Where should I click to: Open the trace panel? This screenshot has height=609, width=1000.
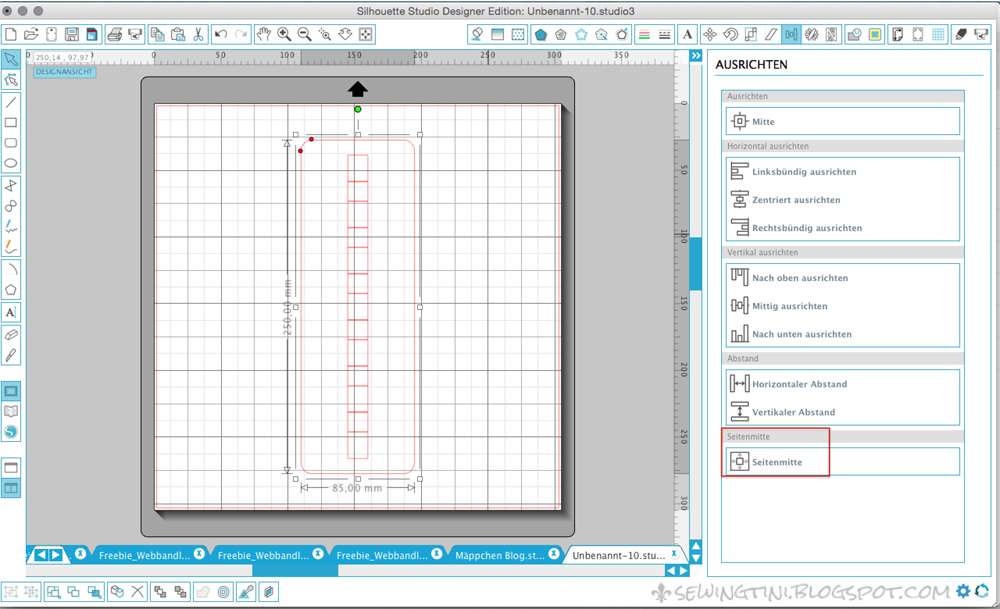(875, 34)
